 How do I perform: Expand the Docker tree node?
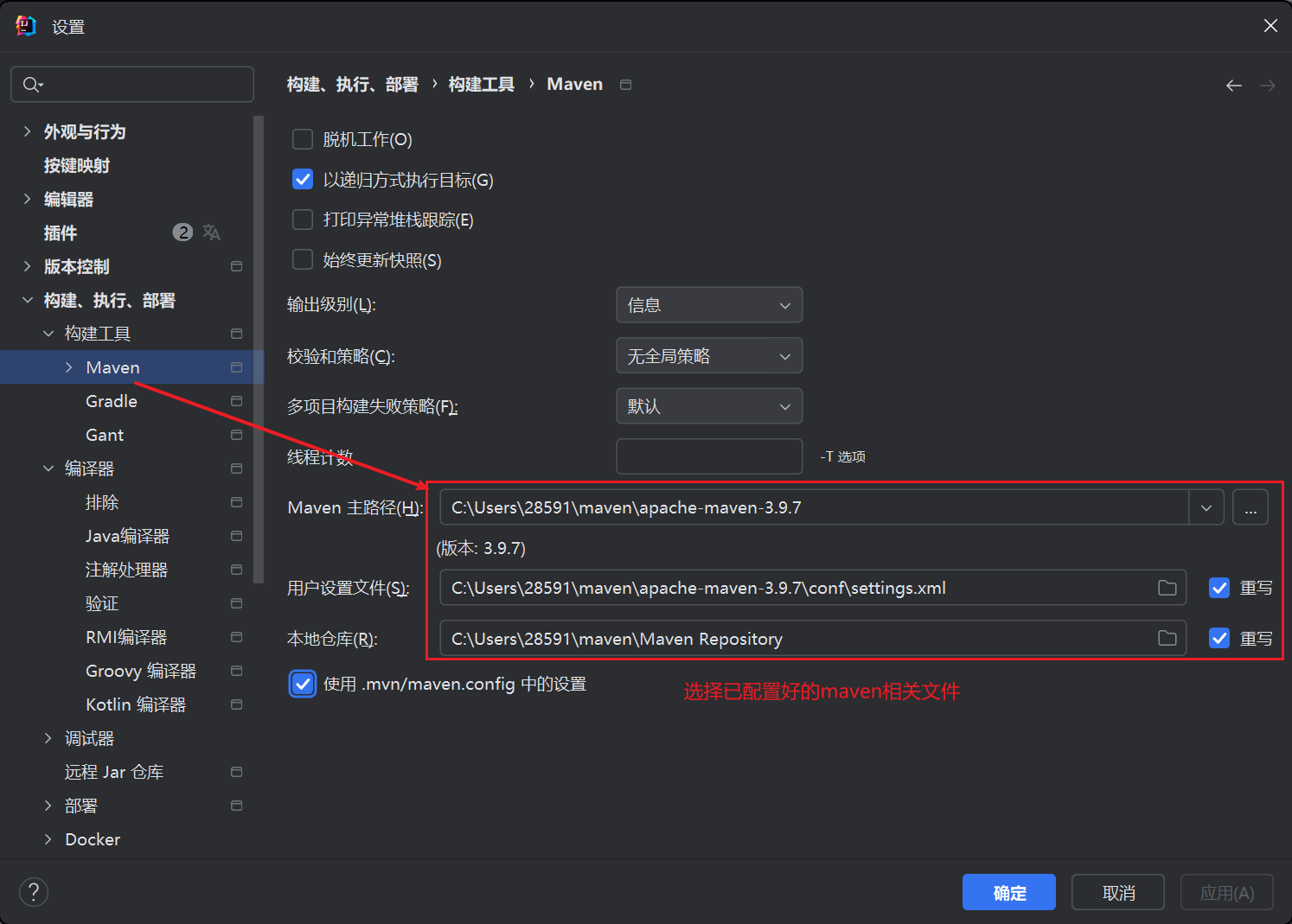[x=48, y=839]
